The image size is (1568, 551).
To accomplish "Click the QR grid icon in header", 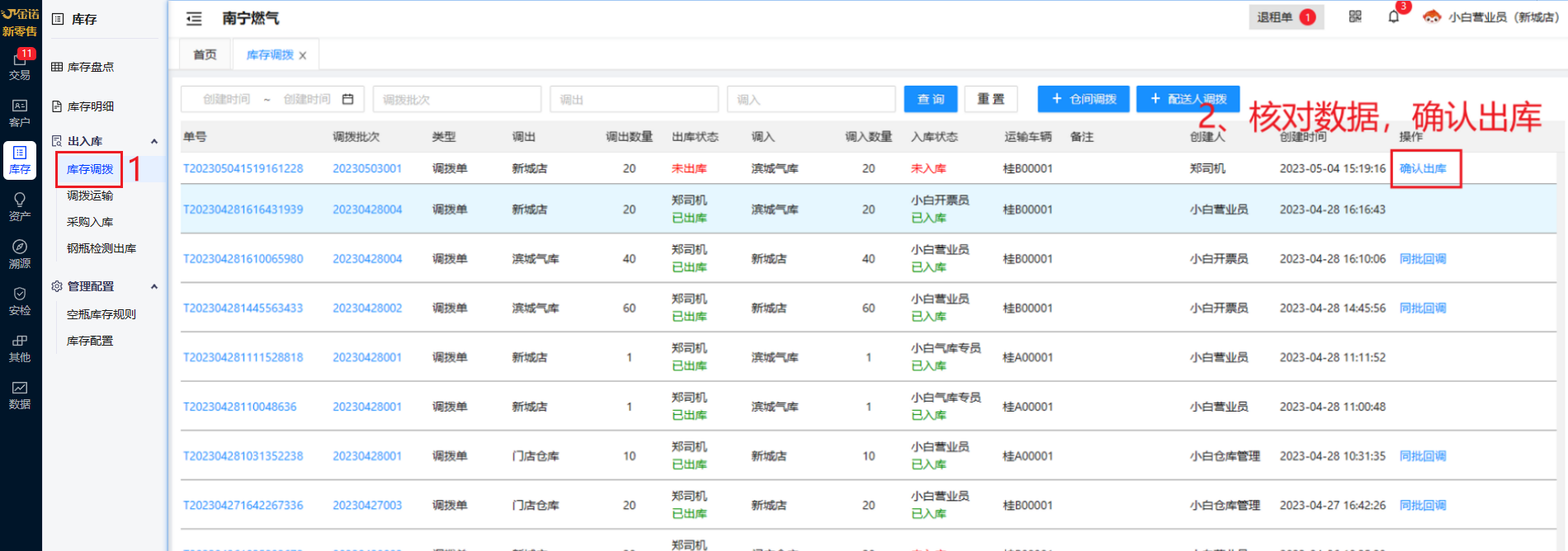I will [1355, 16].
